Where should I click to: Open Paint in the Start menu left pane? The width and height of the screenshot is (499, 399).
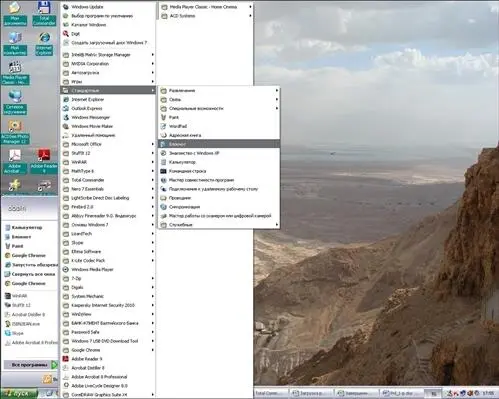30,246
